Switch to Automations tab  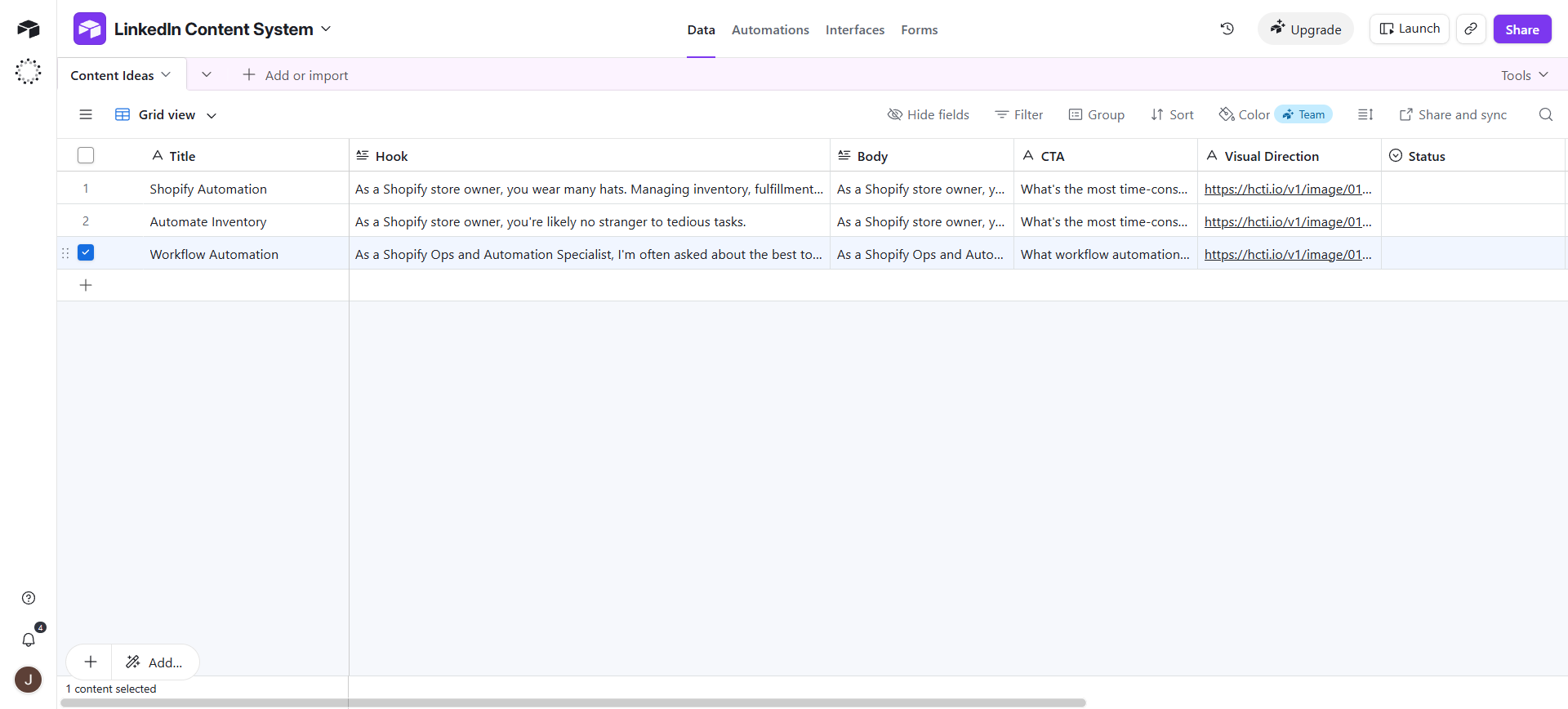coord(770,29)
